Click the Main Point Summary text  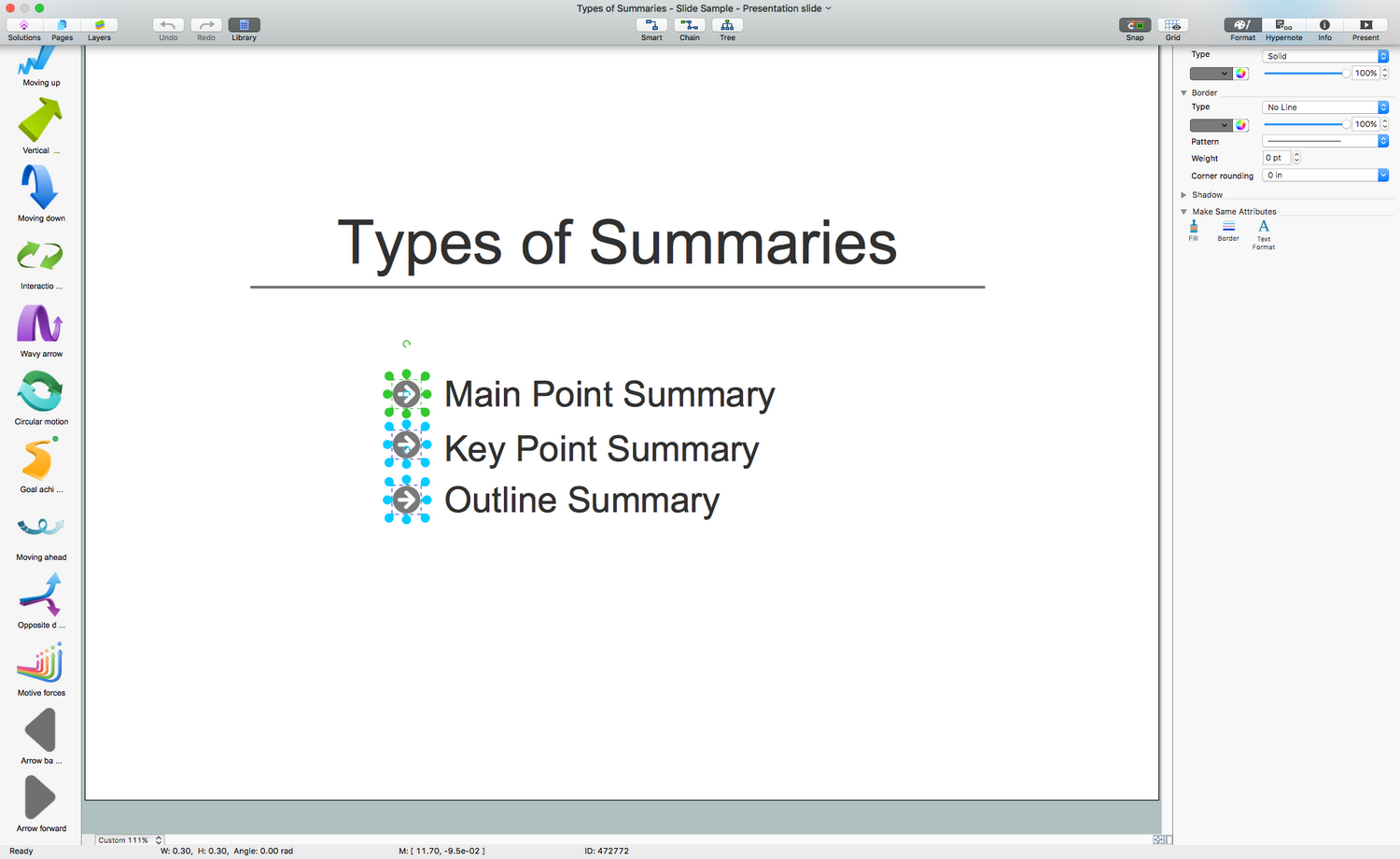tap(609, 395)
